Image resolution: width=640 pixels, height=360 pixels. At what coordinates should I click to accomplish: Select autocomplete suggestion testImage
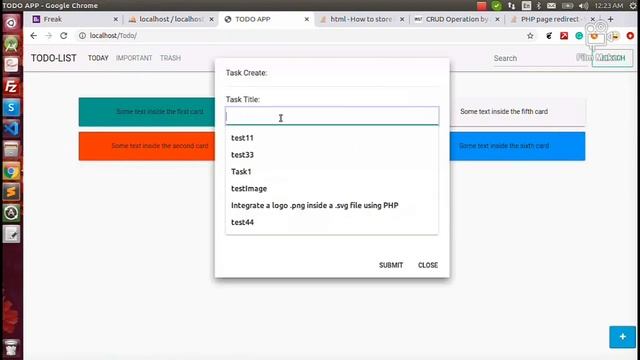click(x=332, y=189)
